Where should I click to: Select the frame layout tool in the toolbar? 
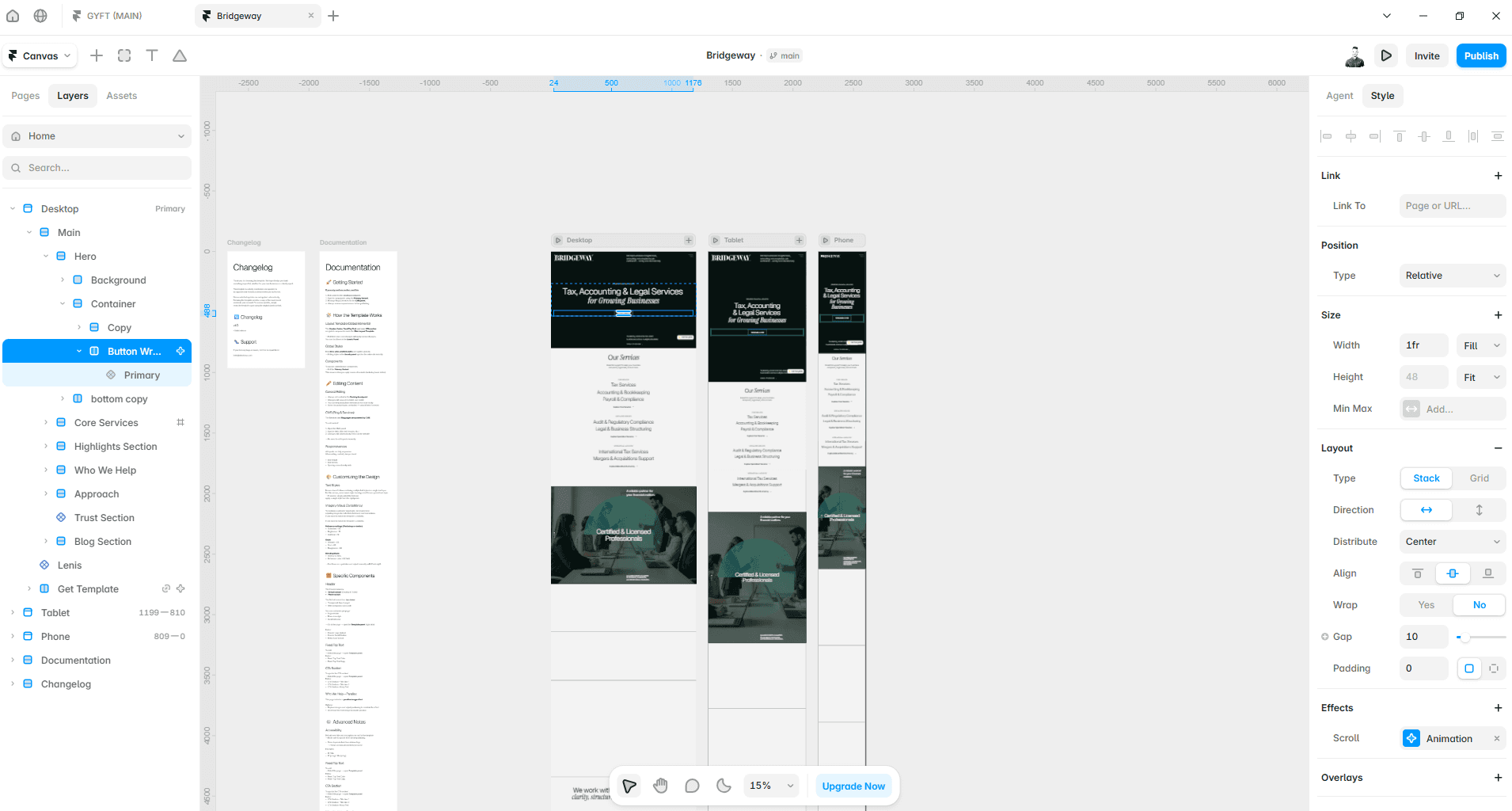point(124,55)
